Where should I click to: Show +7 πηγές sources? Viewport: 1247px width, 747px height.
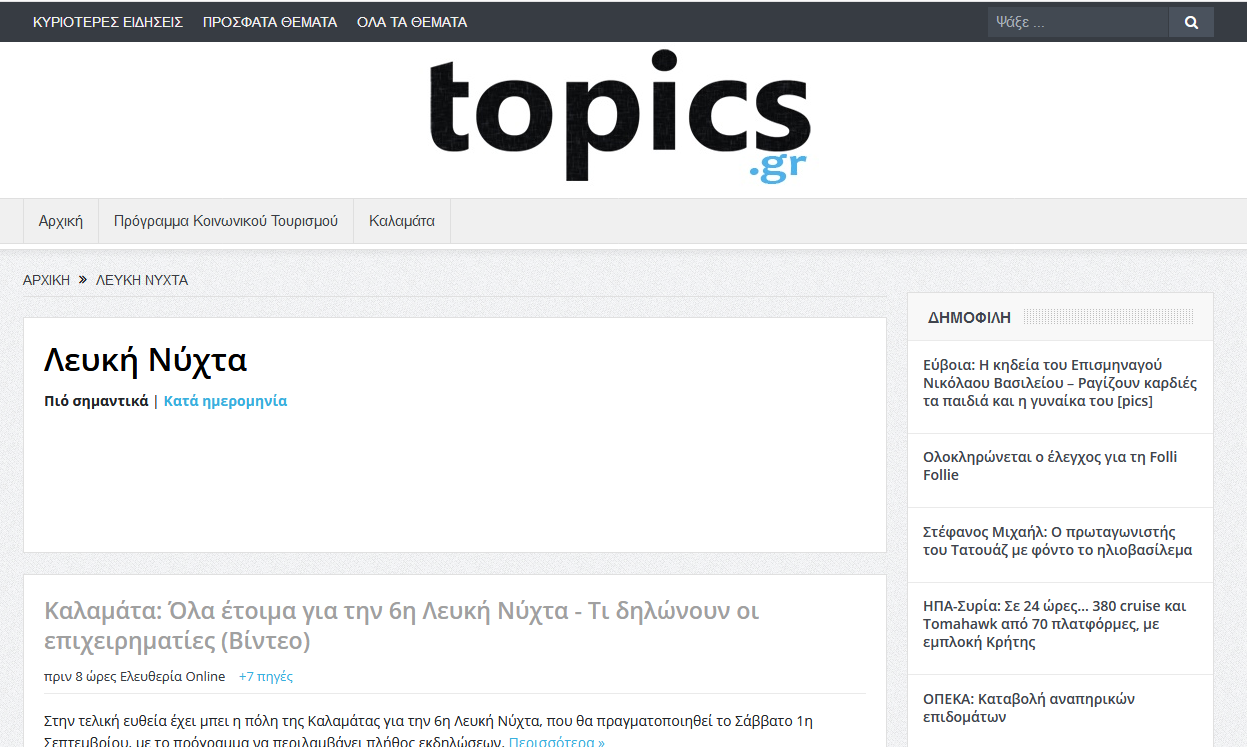click(266, 676)
